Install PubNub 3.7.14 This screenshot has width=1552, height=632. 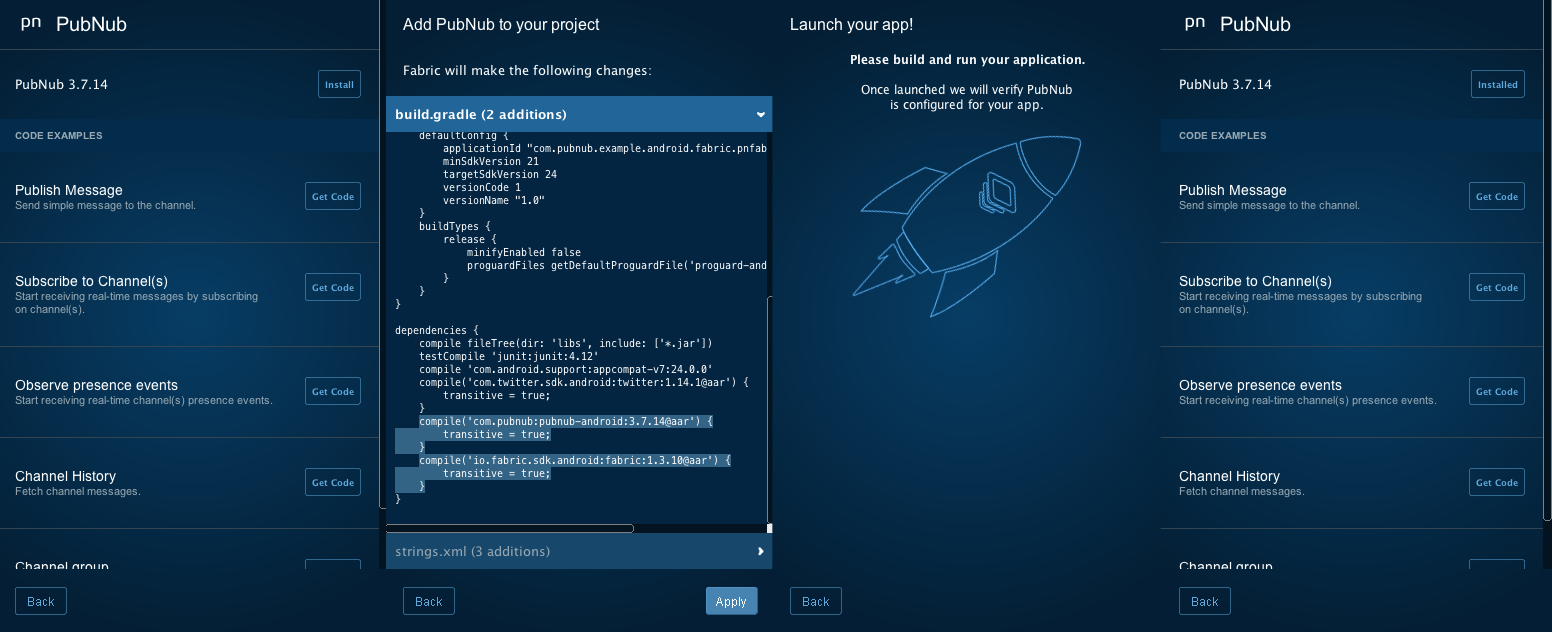(x=339, y=84)
